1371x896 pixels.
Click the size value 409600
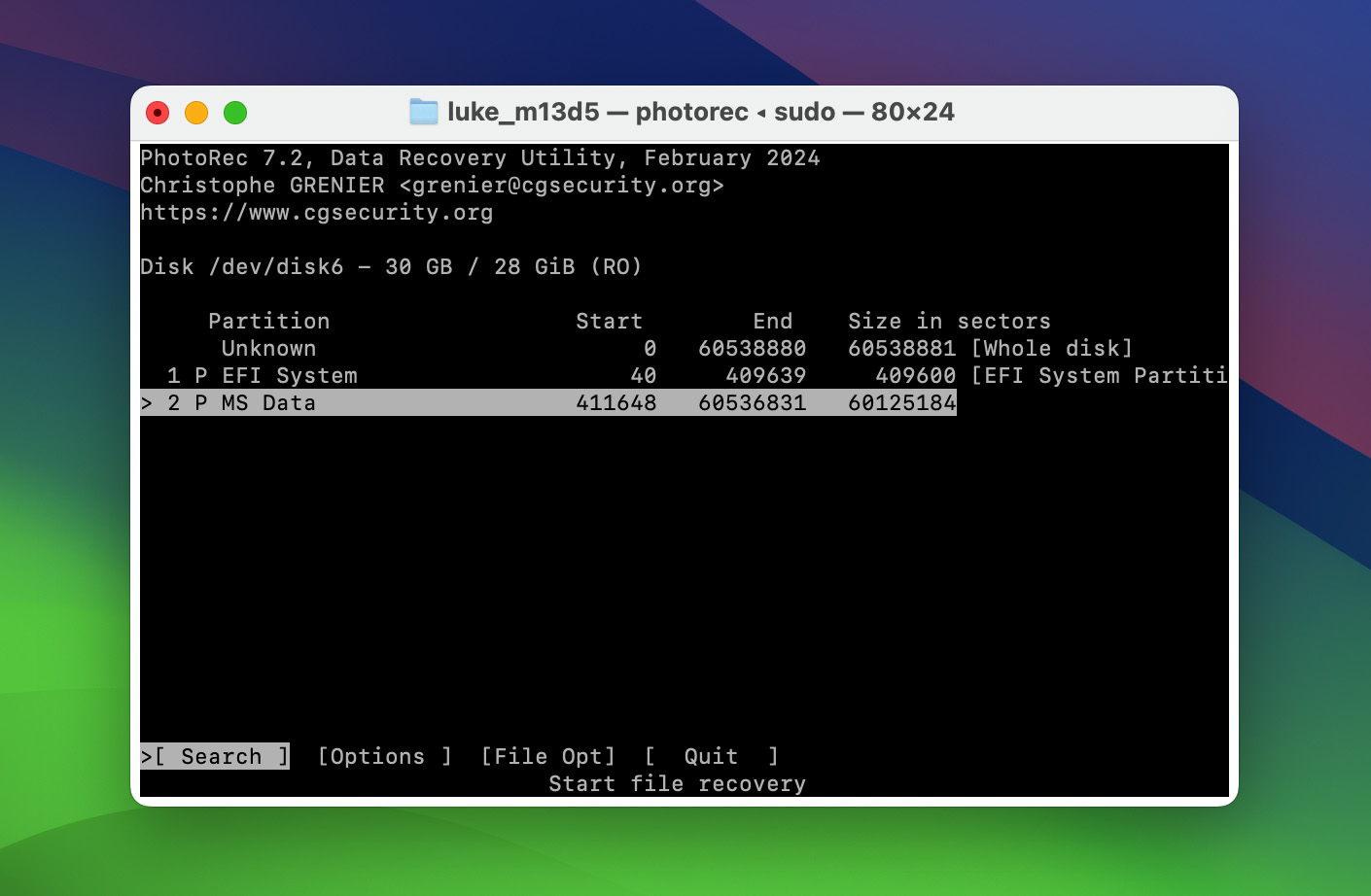(x=916, y=375)
